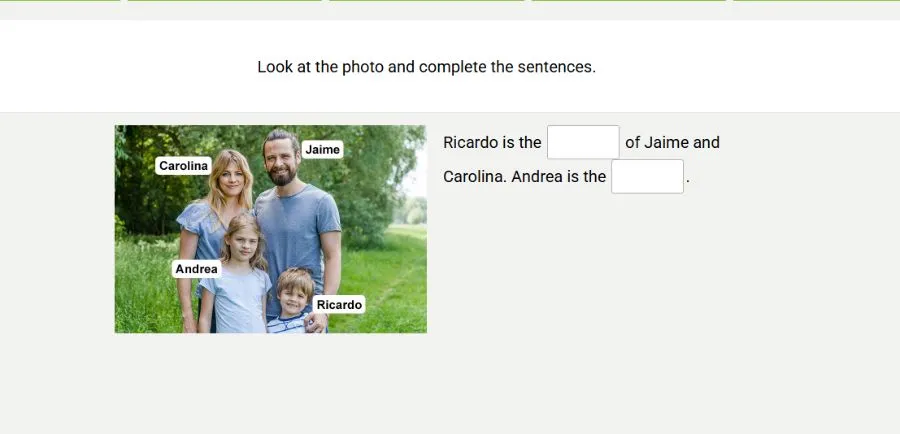Click the blank after "Andrea is the"
Viewport: 900px width, 434px height.
pos(647,176)
